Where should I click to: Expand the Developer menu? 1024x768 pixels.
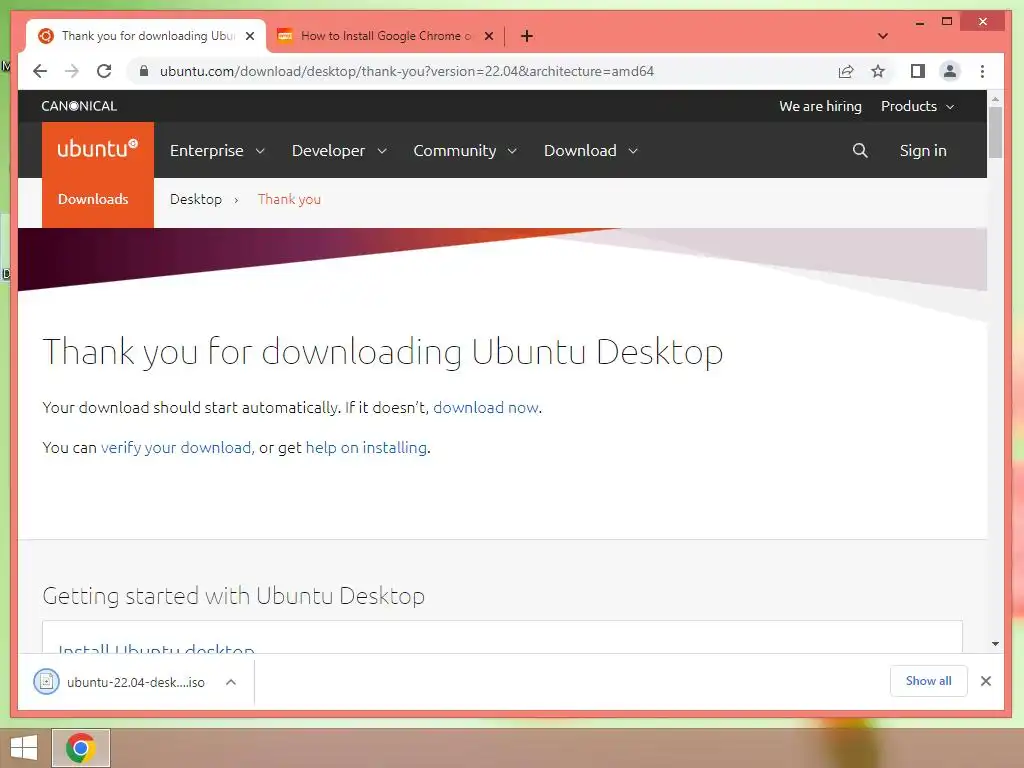coord(339,150)
